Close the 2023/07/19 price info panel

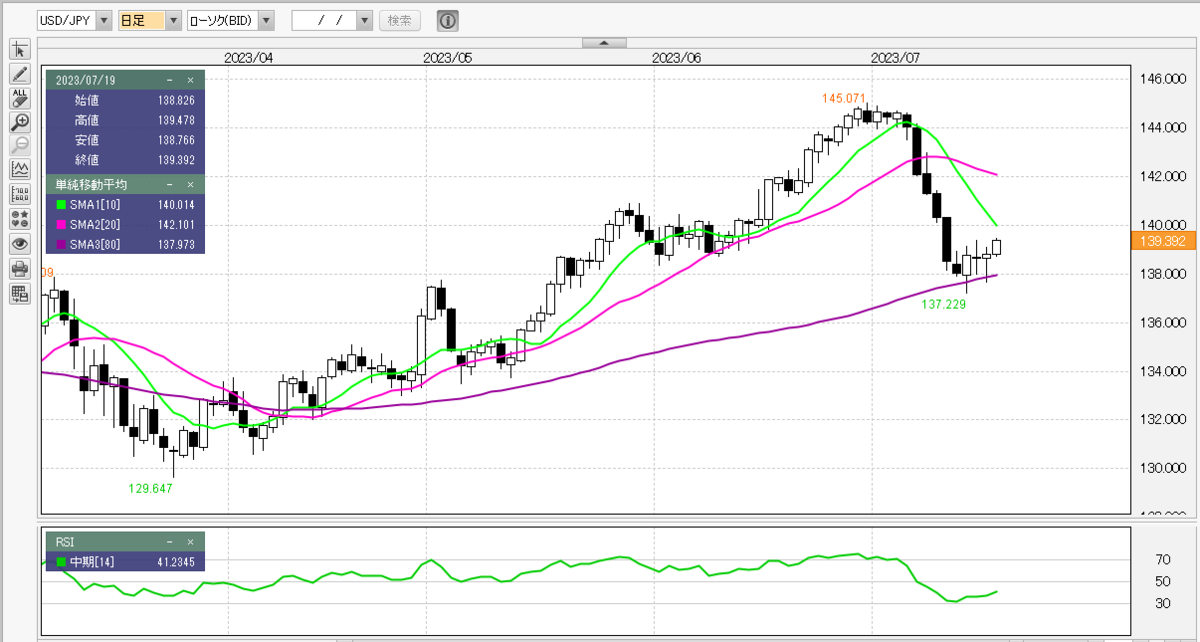tap(190, 79)
